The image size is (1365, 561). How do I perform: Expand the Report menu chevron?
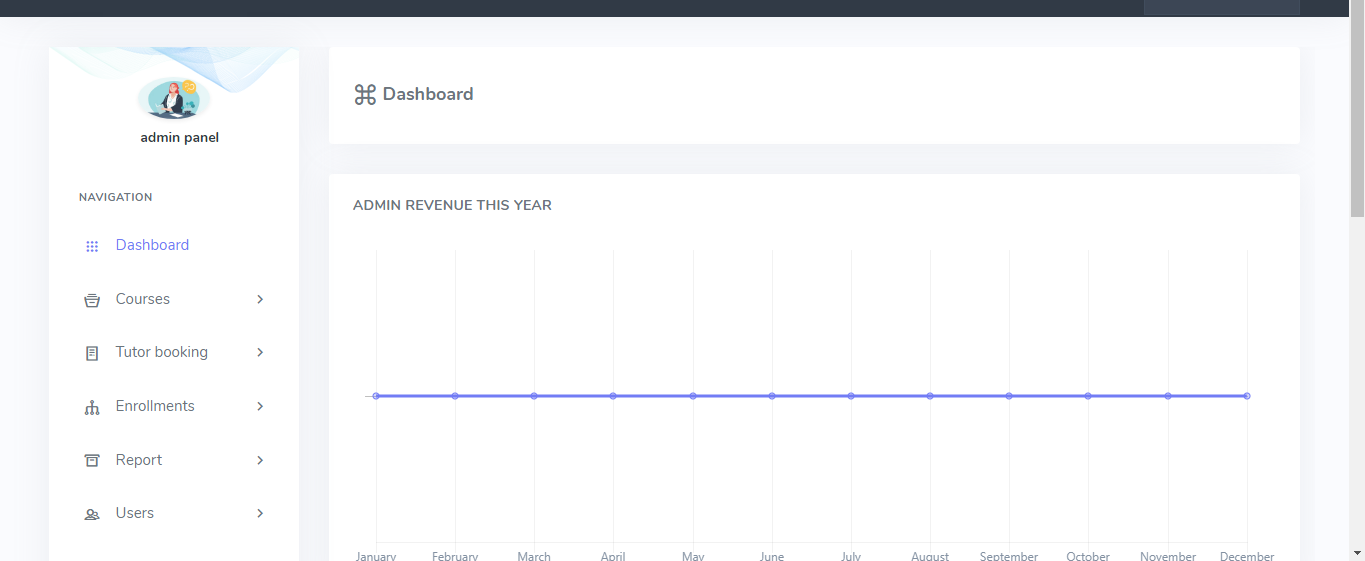tap(260, 460)
